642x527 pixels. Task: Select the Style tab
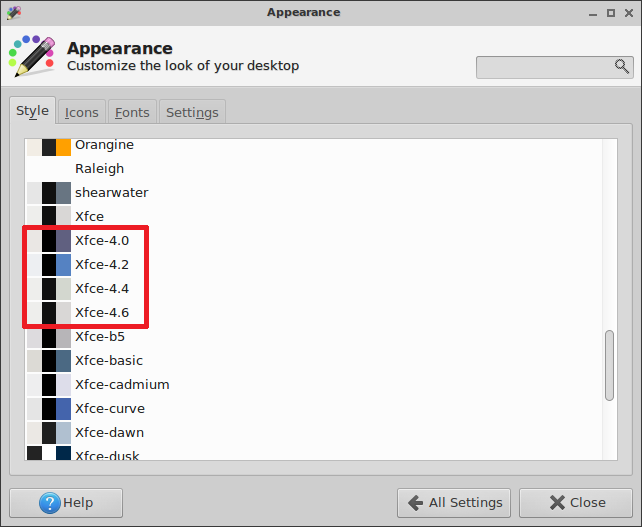coord(32,111)
